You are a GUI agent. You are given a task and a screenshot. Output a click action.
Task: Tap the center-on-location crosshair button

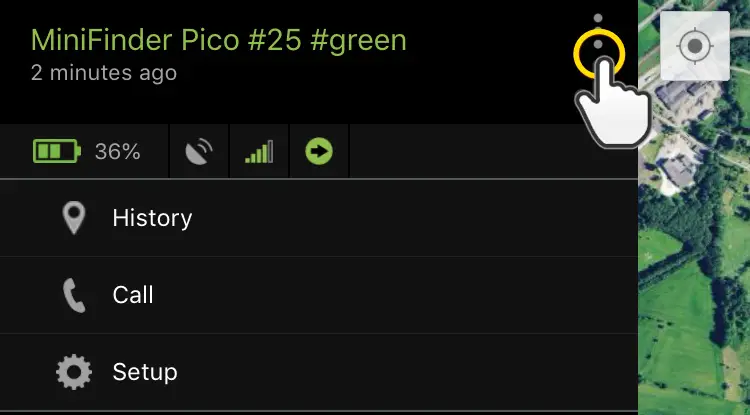pyautogui.click(x=694, y=46)
